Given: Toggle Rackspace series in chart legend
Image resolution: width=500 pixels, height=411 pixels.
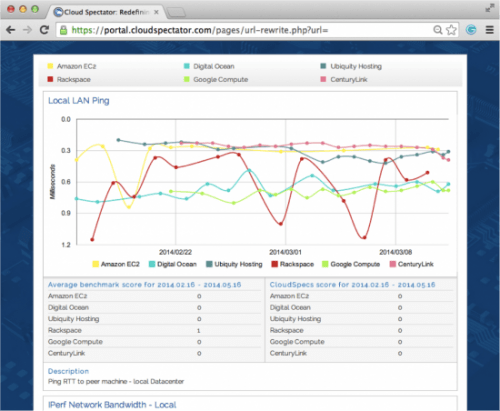Looking at the screenshot, I should [292, 264].
